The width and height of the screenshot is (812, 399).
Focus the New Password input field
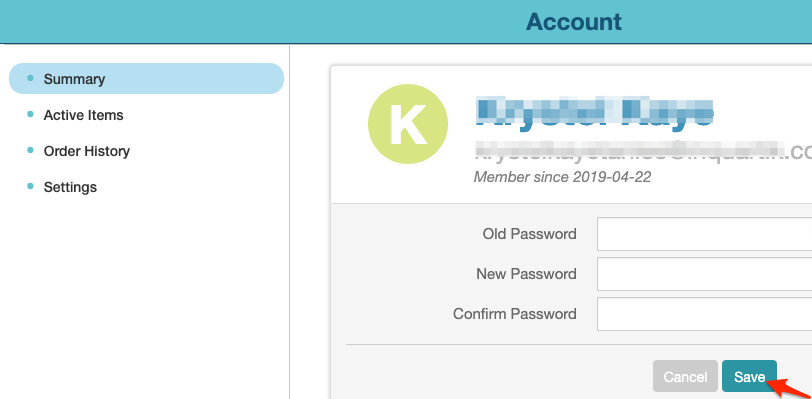pos(704,274)
